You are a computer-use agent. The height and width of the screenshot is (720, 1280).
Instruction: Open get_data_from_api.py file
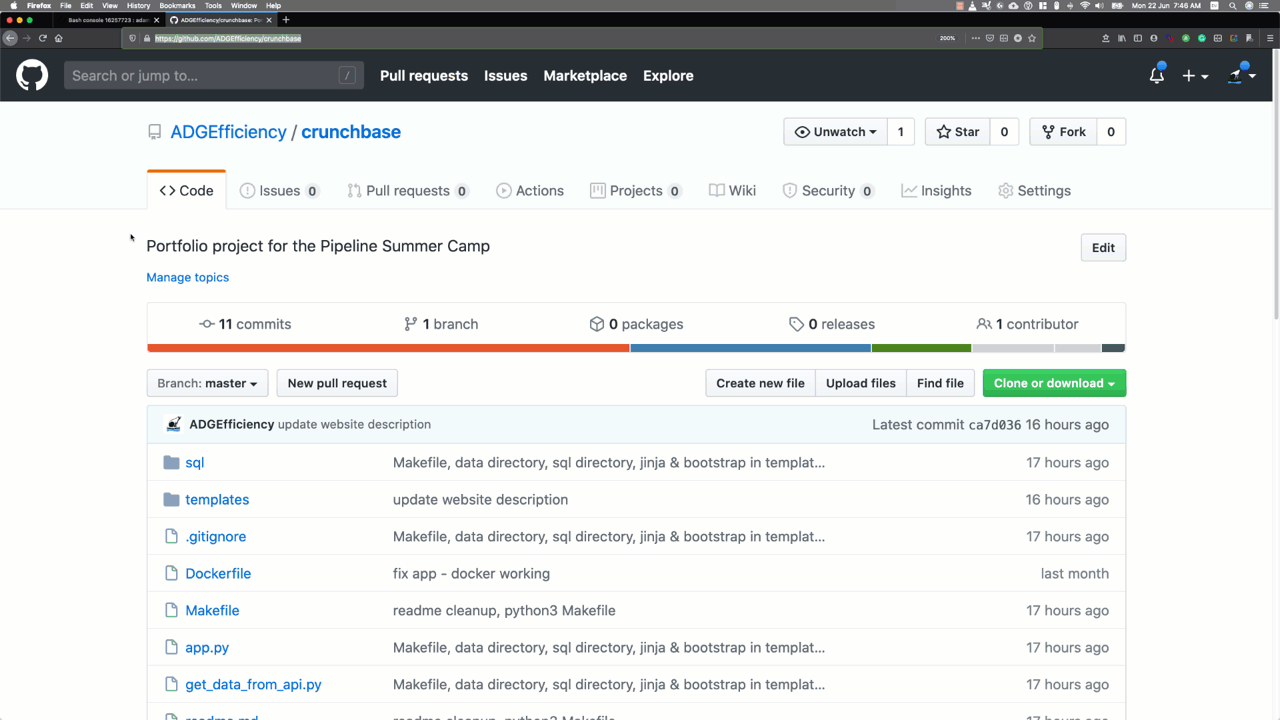coord(253,684)
